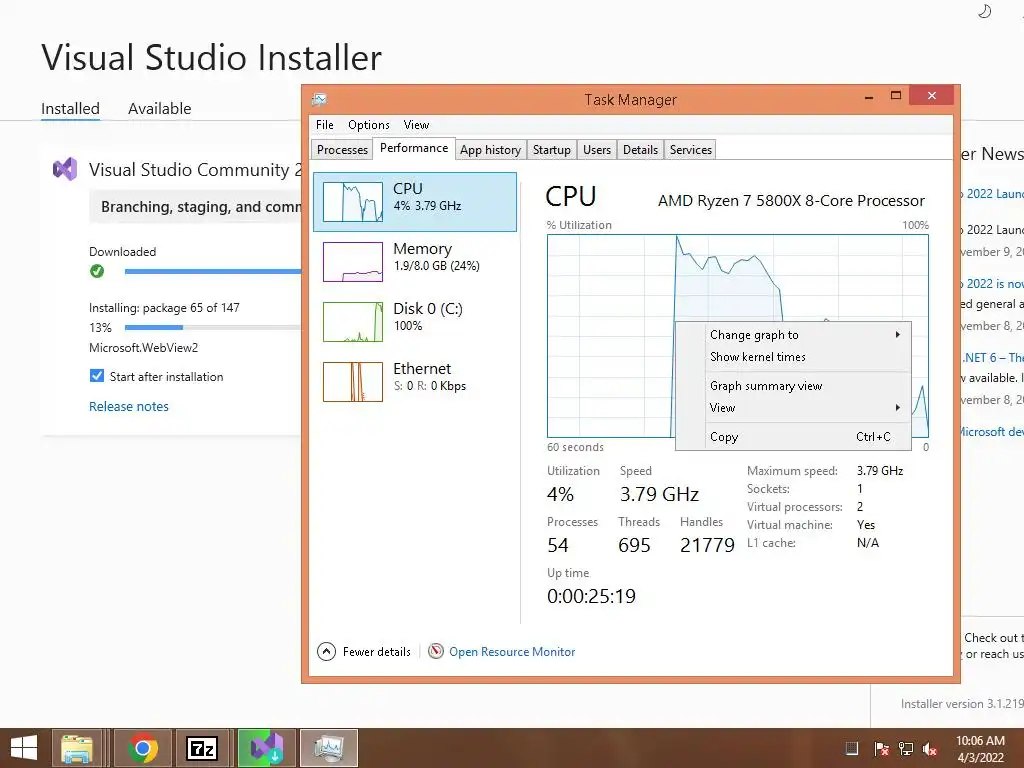This screenshot has height=768, width=1024.
Task: Click the Up time value 0:00:25:19
Action: (x=591, y=596)
